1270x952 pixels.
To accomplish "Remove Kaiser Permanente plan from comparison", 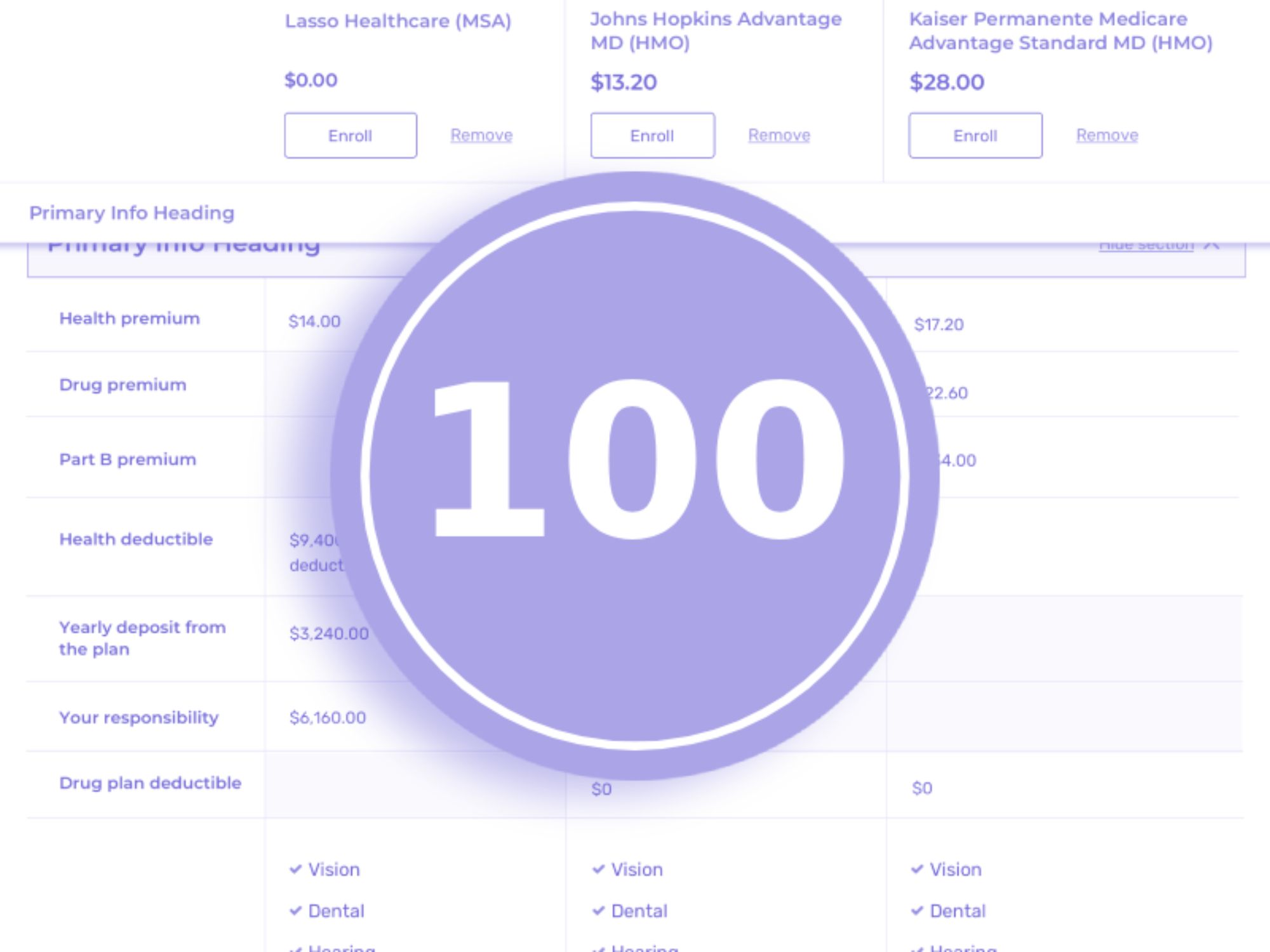I will click(1107, 135).
